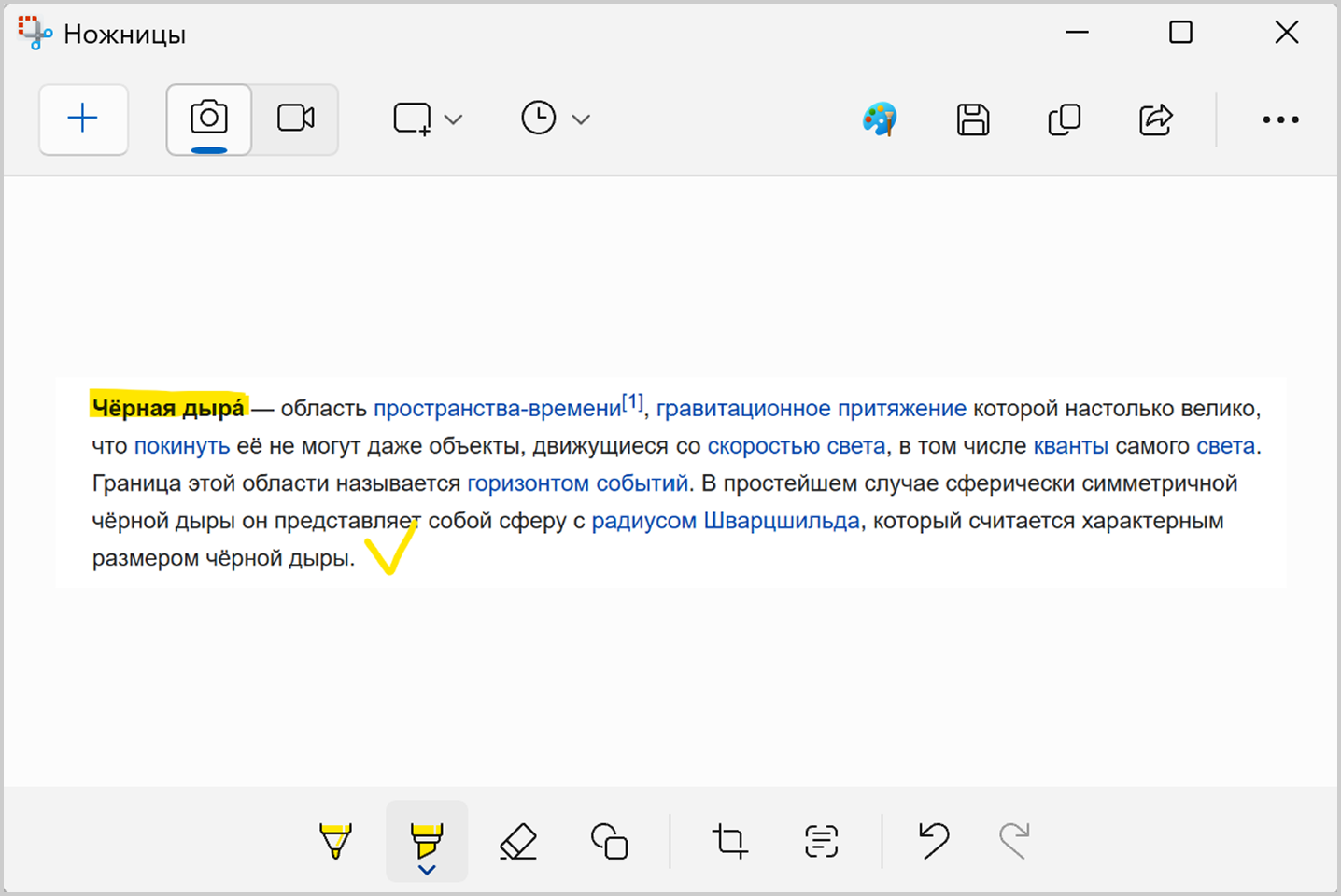Screen dimensions: 1341x896
Task: Expand the highlighter options chevron
Action: point(427,871)
